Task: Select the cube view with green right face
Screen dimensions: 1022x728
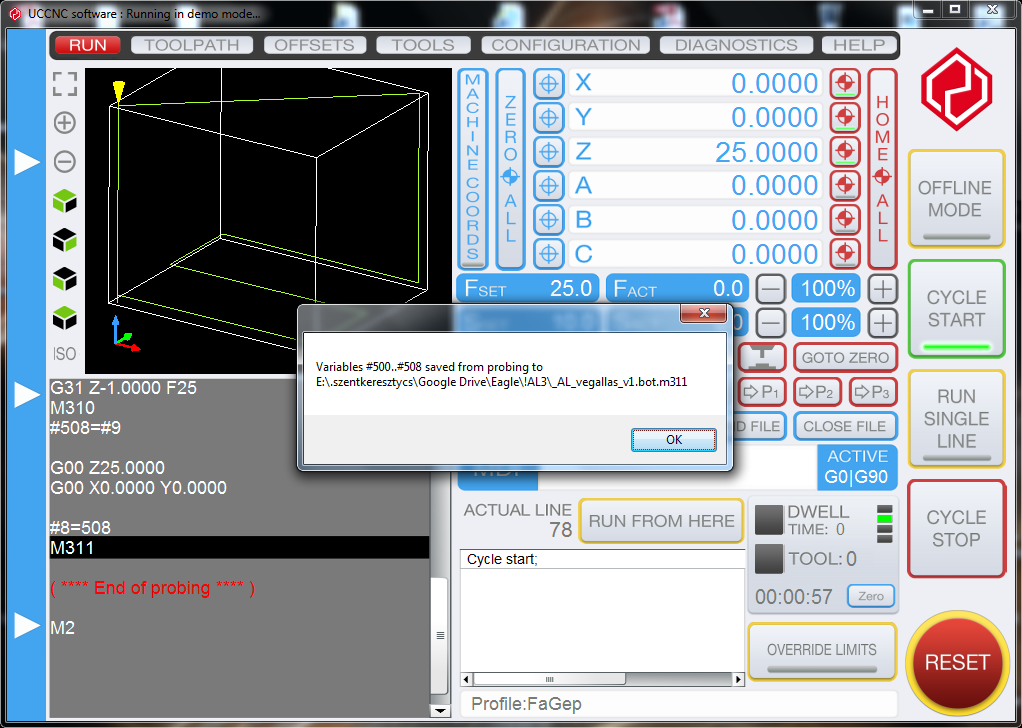Action: [65, 240]
